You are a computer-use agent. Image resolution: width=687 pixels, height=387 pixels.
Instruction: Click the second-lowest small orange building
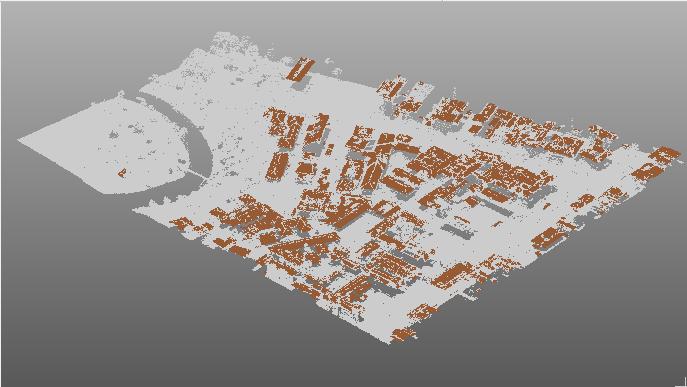coord(422,312)
